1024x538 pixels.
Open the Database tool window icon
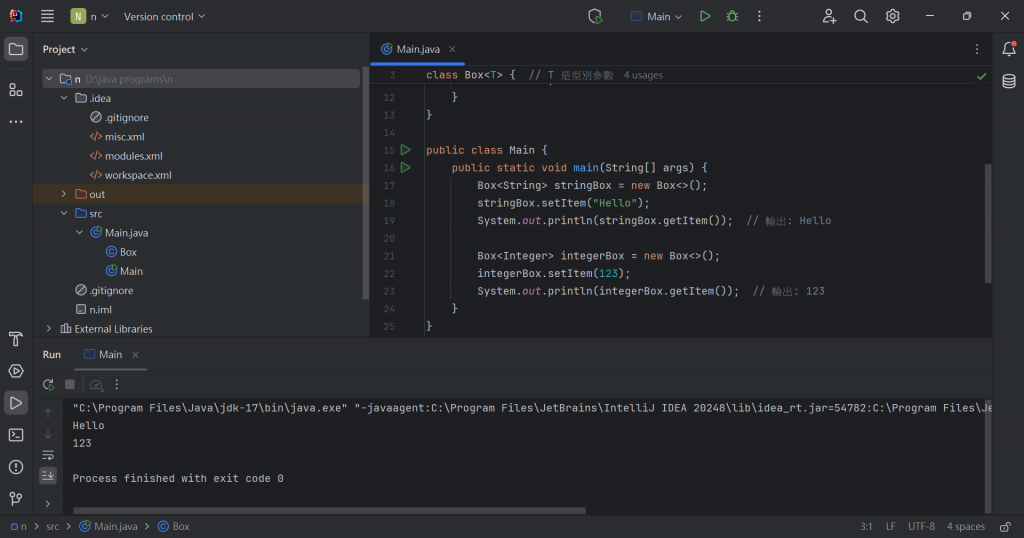point(1009,81)
